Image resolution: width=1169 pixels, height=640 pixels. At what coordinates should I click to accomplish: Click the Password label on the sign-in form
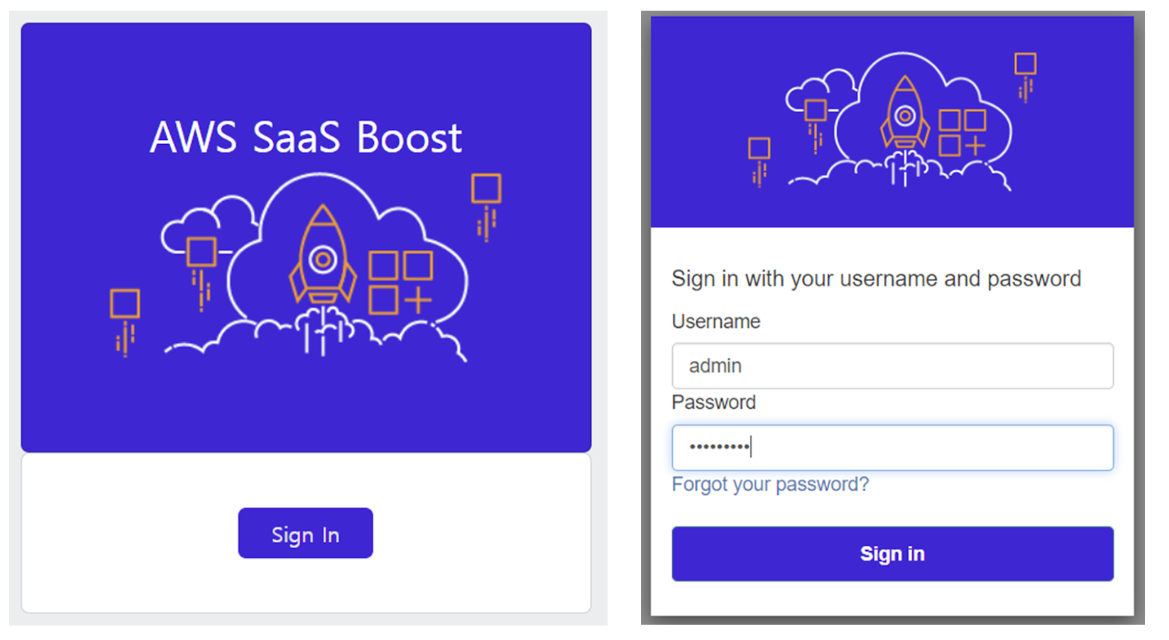coord(714,402)
